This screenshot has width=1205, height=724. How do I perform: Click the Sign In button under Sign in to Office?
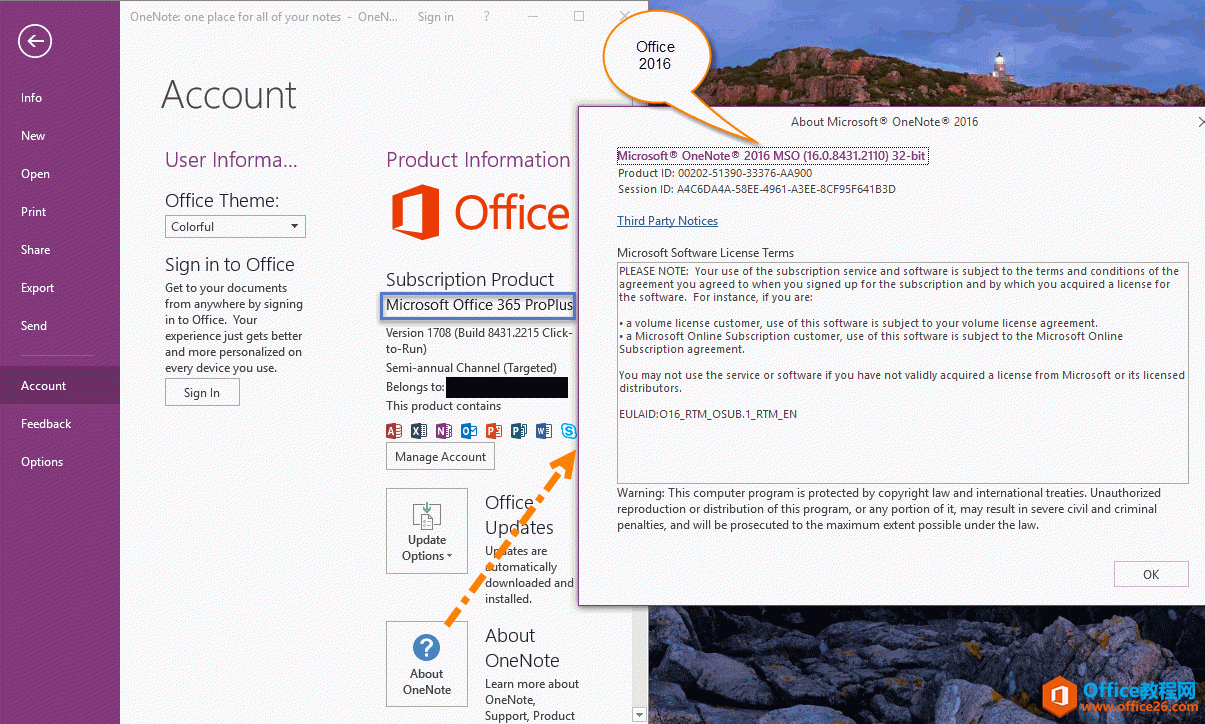(202, 392)
